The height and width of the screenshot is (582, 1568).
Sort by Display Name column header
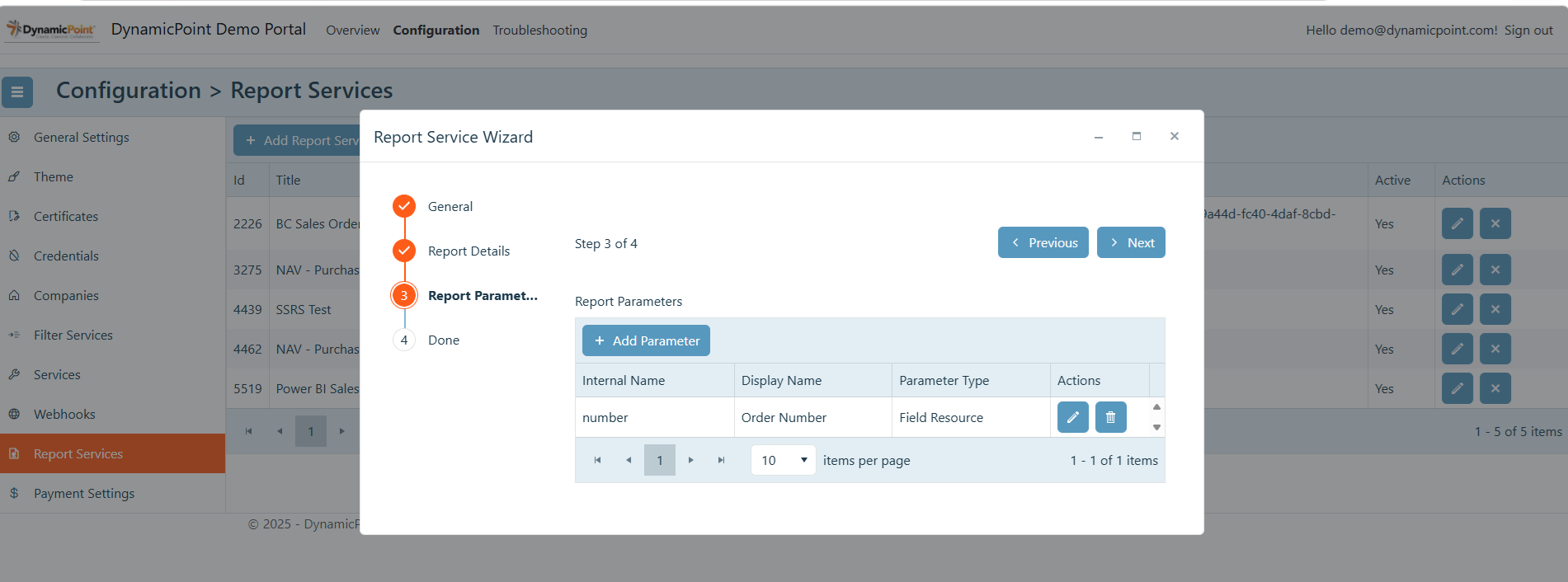(813, 380)
